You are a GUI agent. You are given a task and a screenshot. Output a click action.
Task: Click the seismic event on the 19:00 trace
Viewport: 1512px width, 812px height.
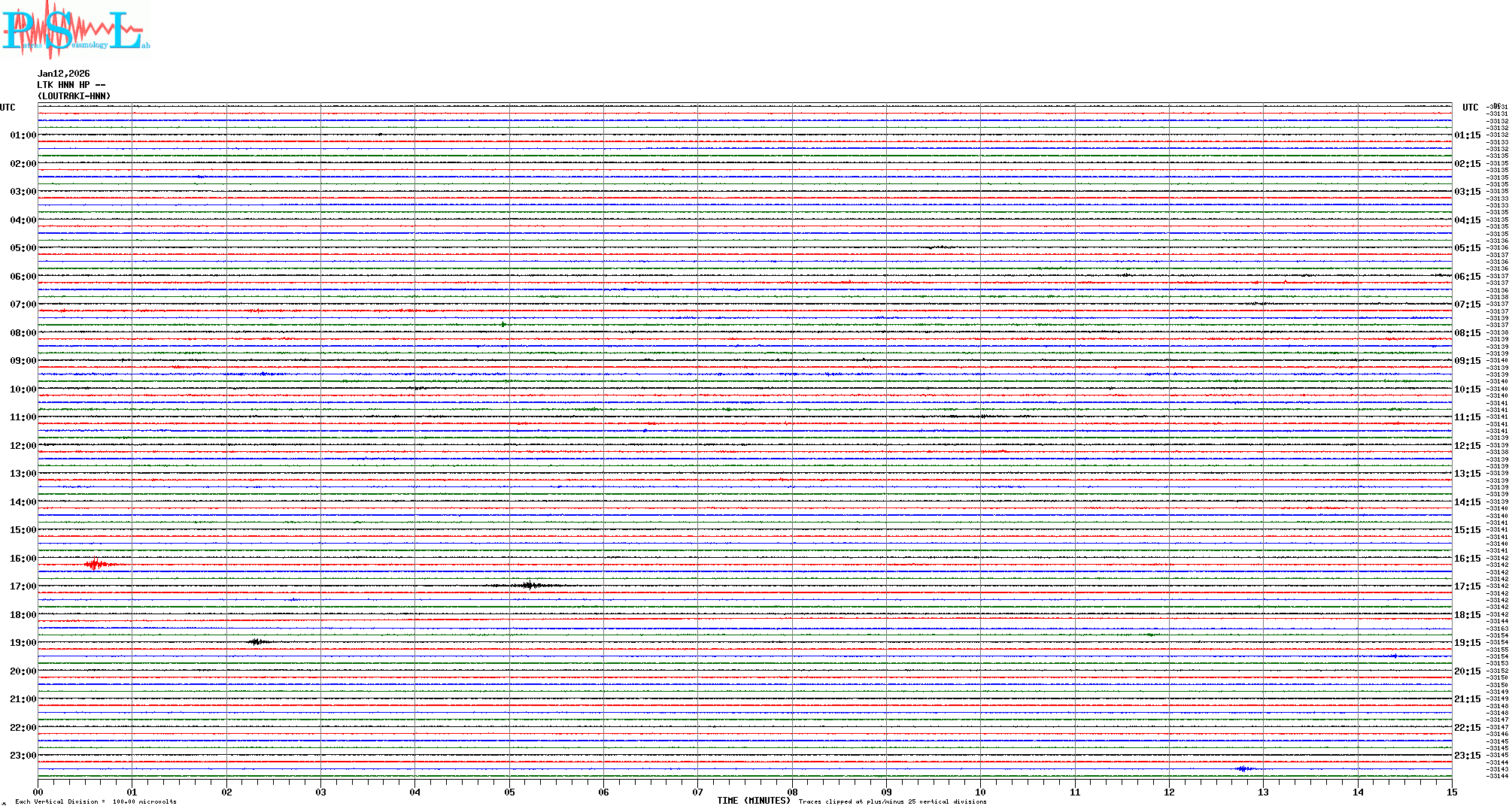point(257,641)
